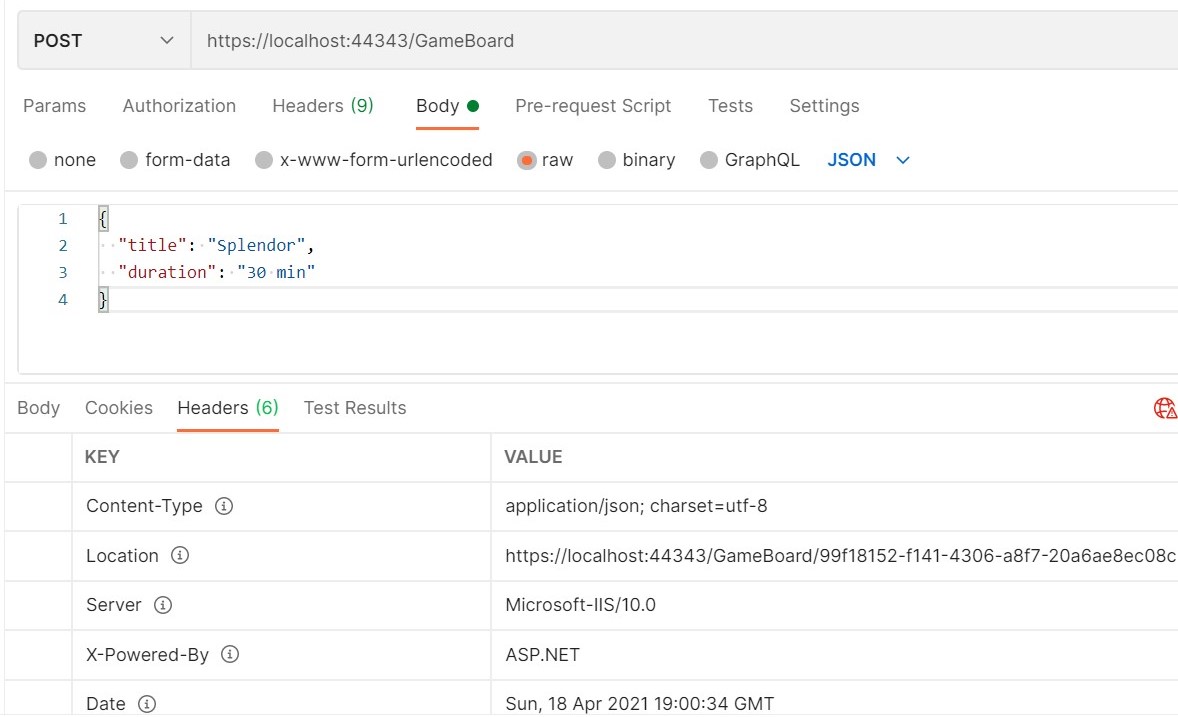The height and width of the screenshot is (717, 1178).
Task: Click info icon beside Location header
Action: [x=180, y=555]
